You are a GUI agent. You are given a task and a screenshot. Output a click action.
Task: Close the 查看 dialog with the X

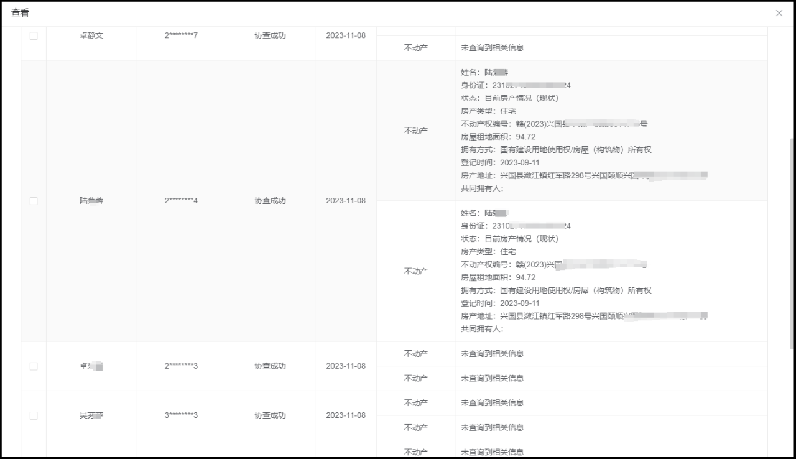(779, 12)
